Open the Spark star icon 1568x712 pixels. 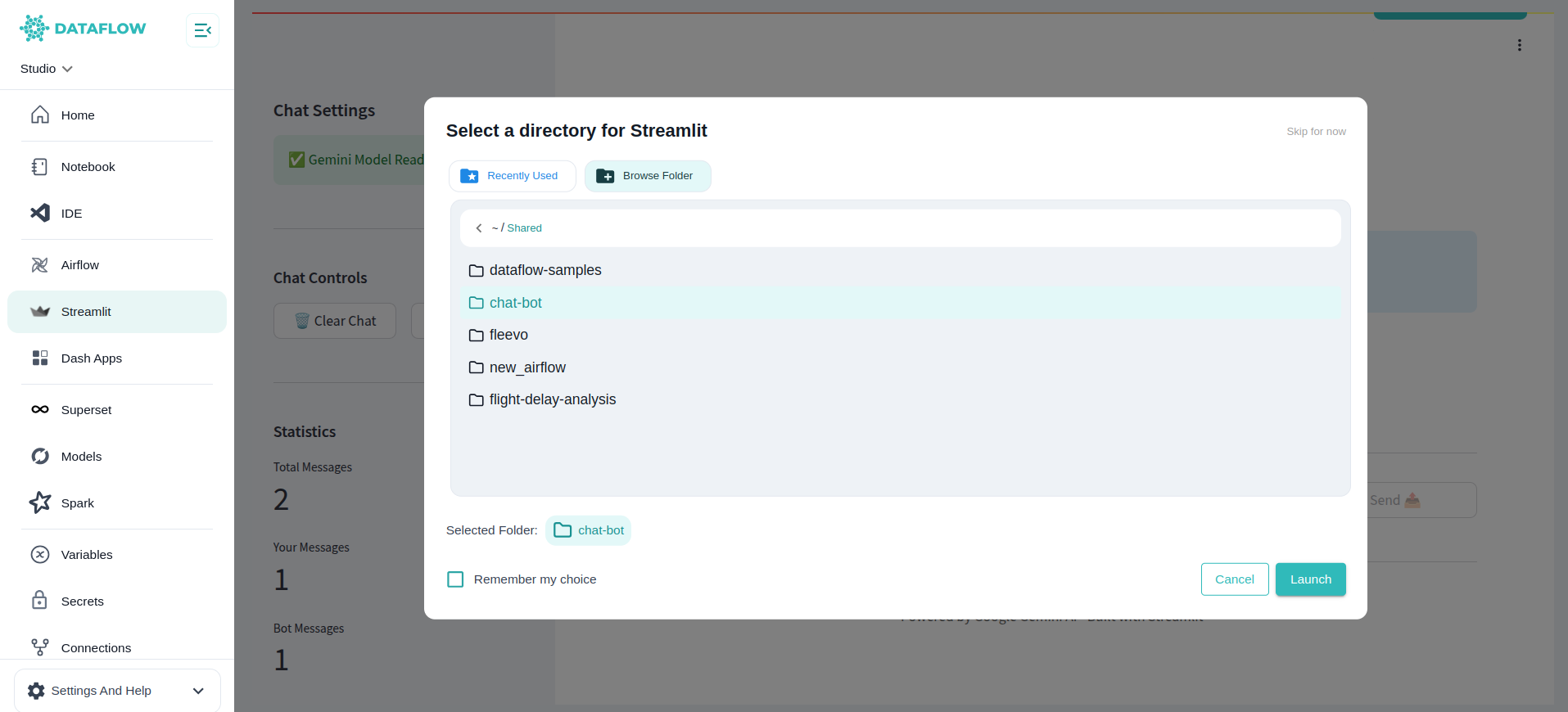(39, 503)
